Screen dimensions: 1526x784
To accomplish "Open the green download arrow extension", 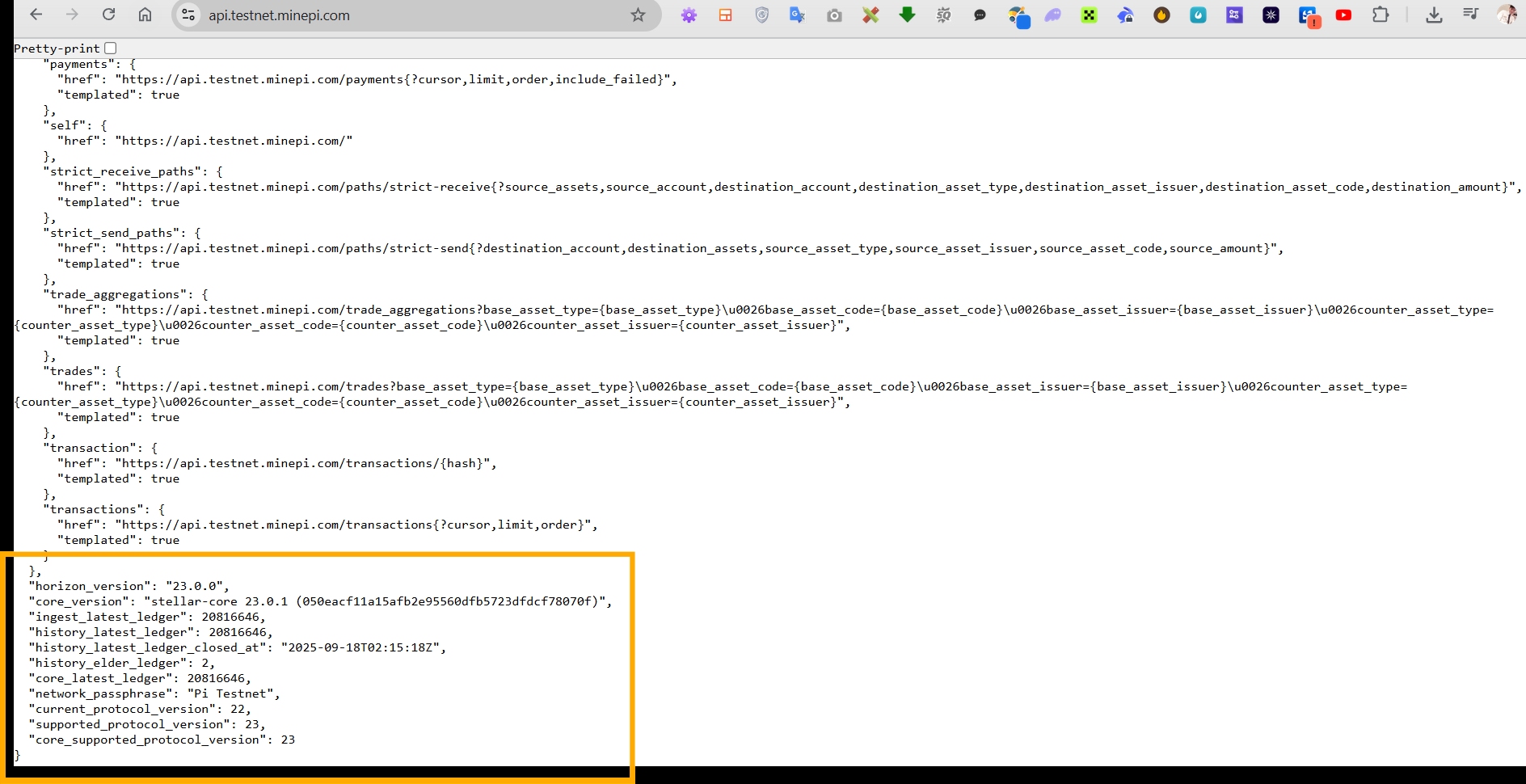I will click(x=907, y=15).
